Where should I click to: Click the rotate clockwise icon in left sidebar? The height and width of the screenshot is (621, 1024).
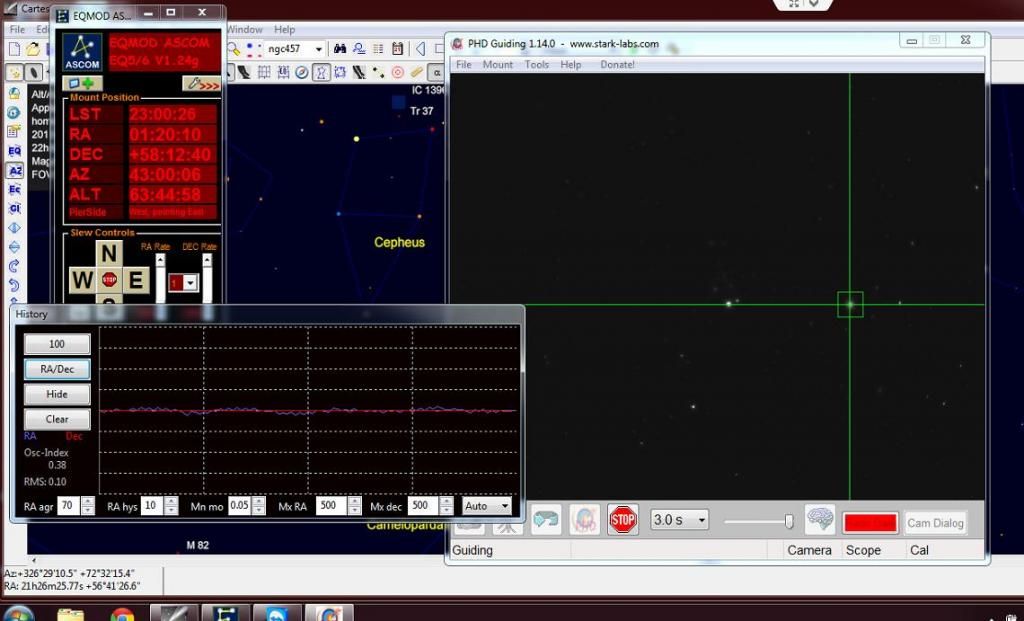point(14,266)
